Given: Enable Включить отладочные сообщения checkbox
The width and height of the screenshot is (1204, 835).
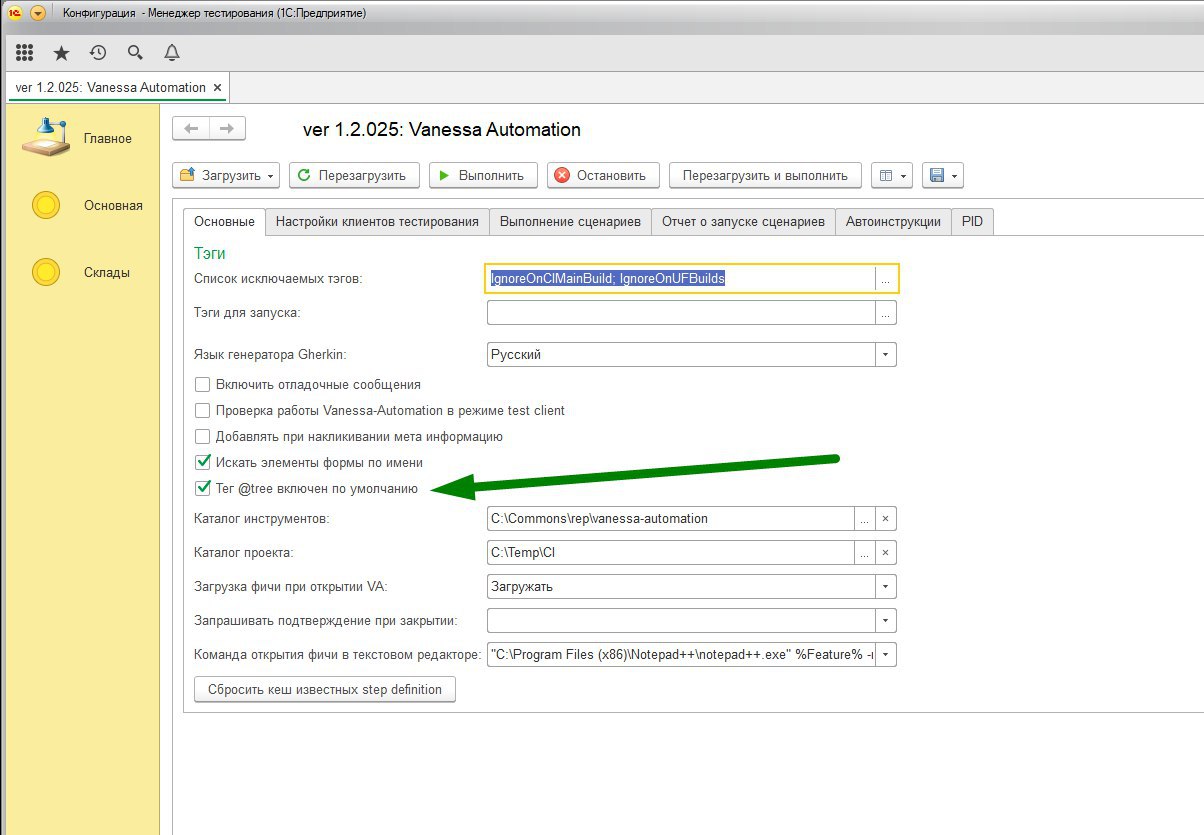Looking at the screenshot, I should pyautogui.click(x=202, y=384).
